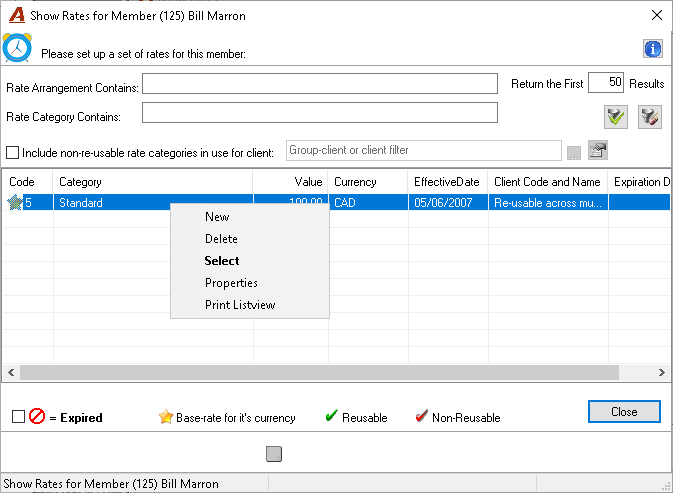Choose New from the context menu
Viewport: 673px width, 493px height.
click(250, 217)
